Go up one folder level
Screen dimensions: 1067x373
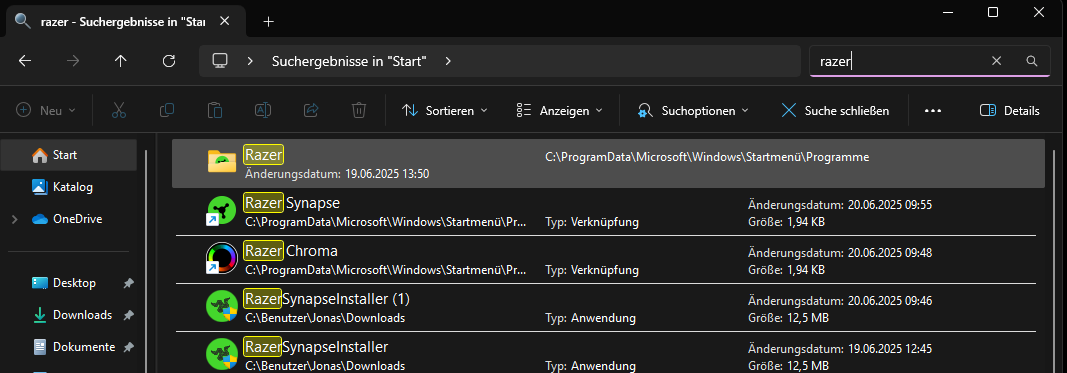(121, 61)
